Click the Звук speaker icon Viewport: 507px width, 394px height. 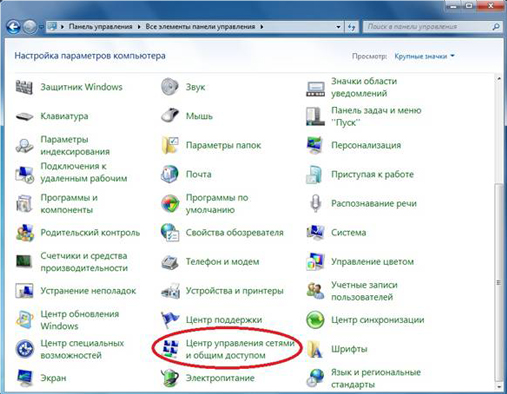[x=170, y=87]
